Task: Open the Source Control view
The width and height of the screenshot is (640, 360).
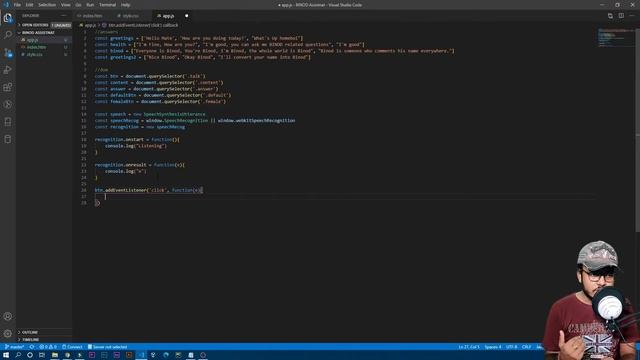Action: click(x=8, y=53)
